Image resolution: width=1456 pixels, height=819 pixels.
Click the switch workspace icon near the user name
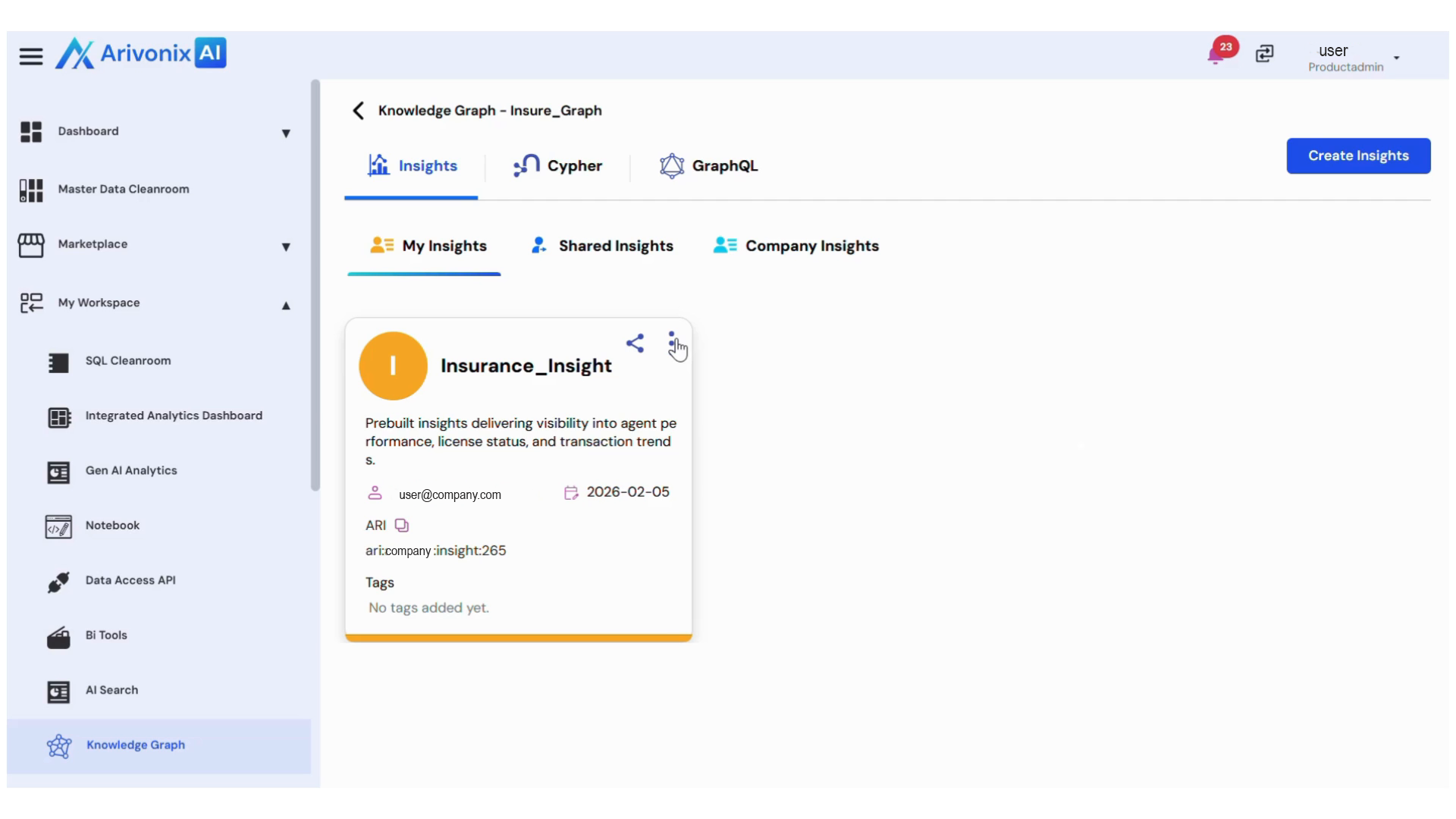(x=1264, y=54)
